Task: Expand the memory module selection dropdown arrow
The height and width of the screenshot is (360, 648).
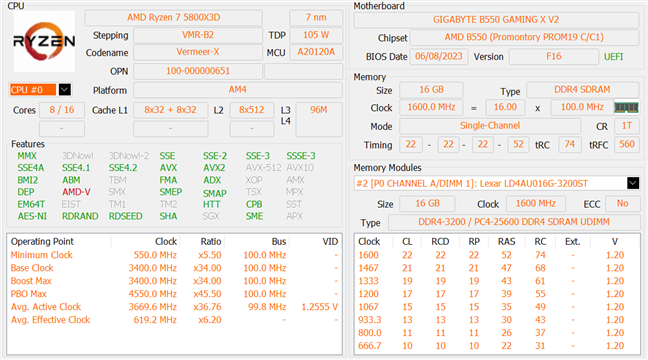Action: (633, 183)
